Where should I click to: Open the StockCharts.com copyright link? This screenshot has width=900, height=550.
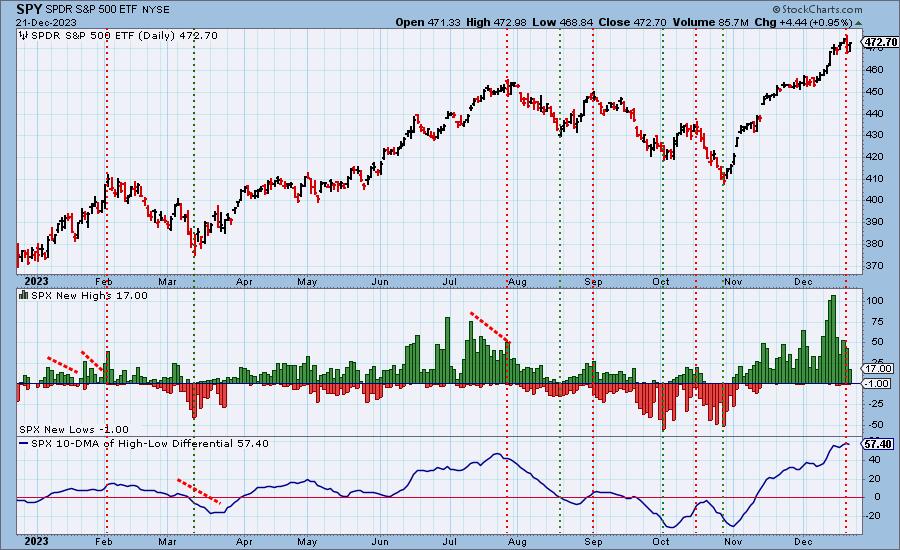pyautogui.click(x=817, y=9)
